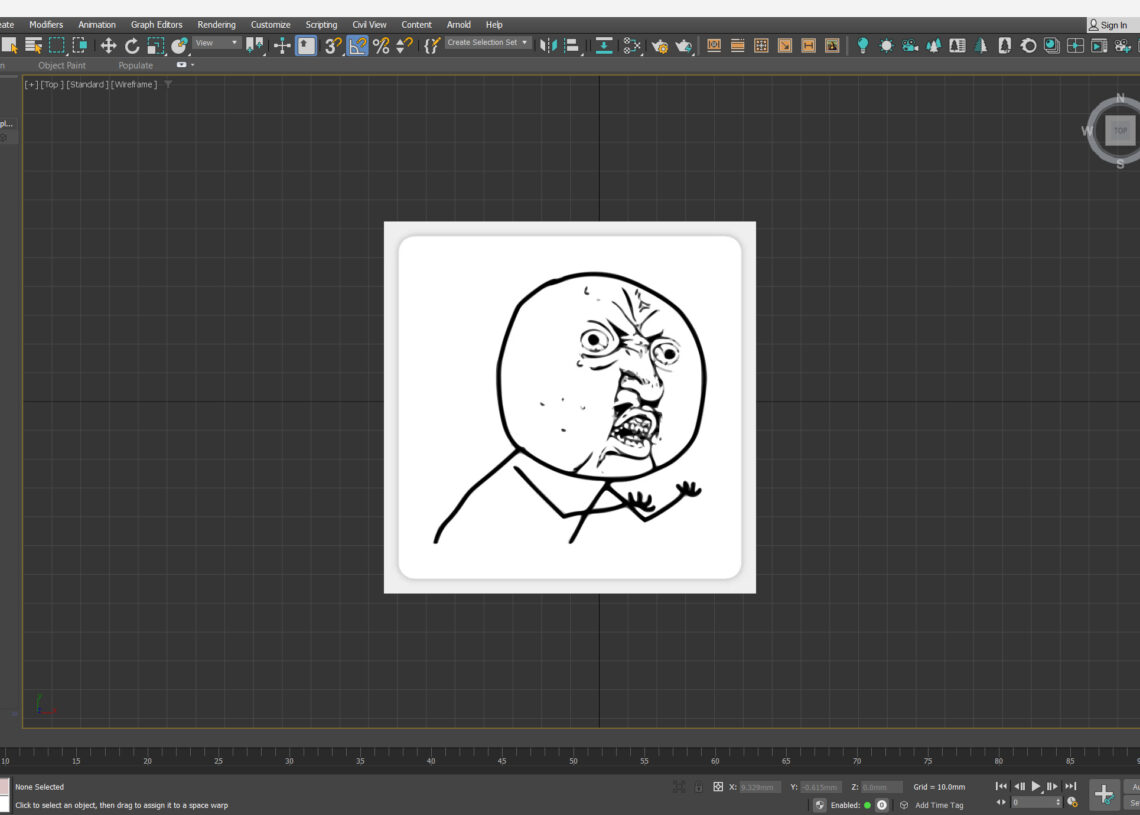
Task: Open the View reference coordinate system dropdown
Action: pyautogui.click(x=217, y=42)
